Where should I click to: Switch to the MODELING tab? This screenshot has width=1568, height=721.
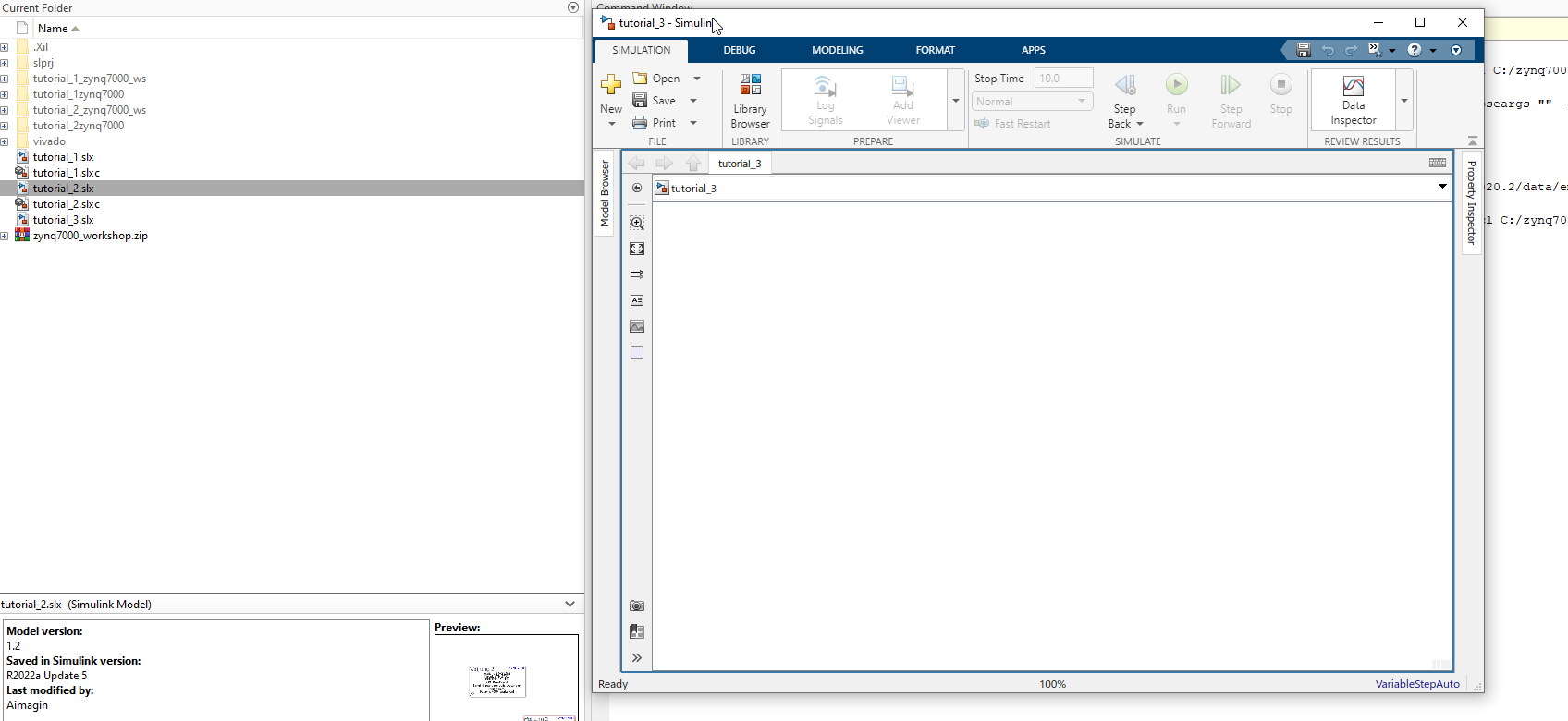[x=838, y=50]
